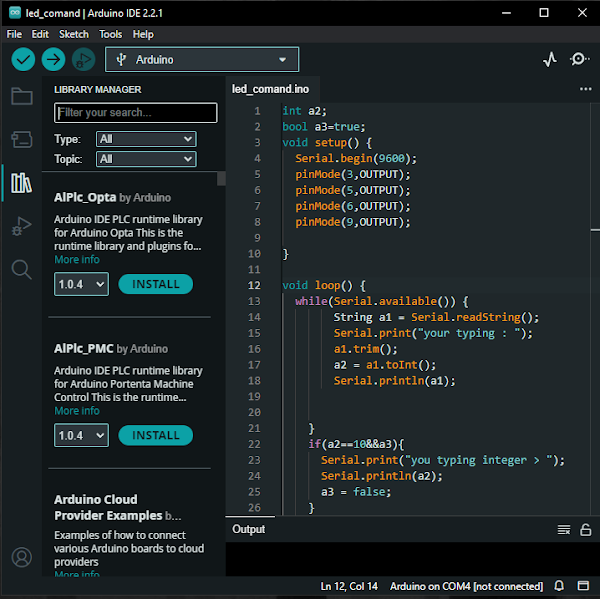Click the if(a2==10&&a3) code line
The height and width of the screenshot is (599, 600).
click(x=356, y=444)
